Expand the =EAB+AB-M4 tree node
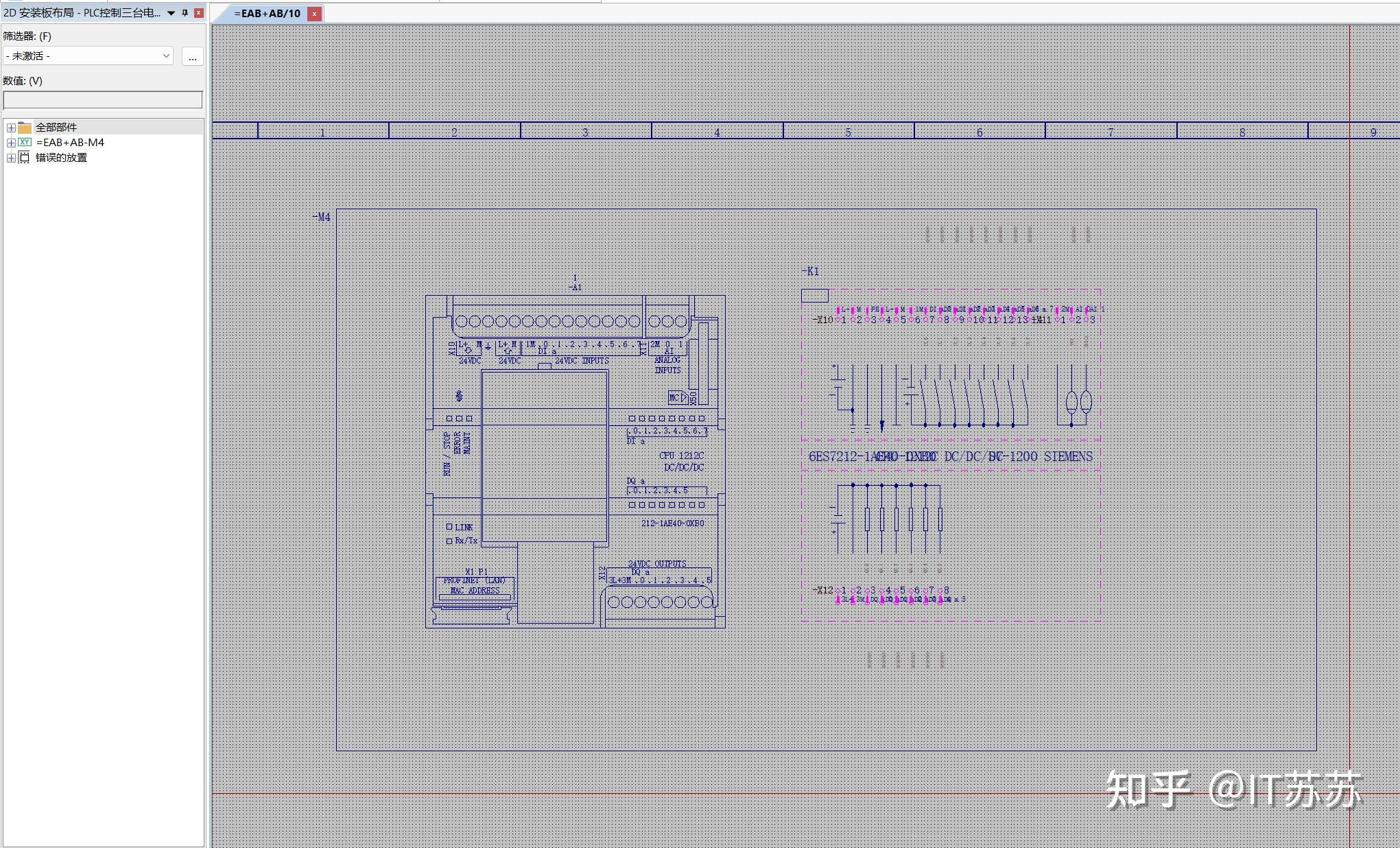Viewport: 1400px width, 848px height. [x=10, y=142]
